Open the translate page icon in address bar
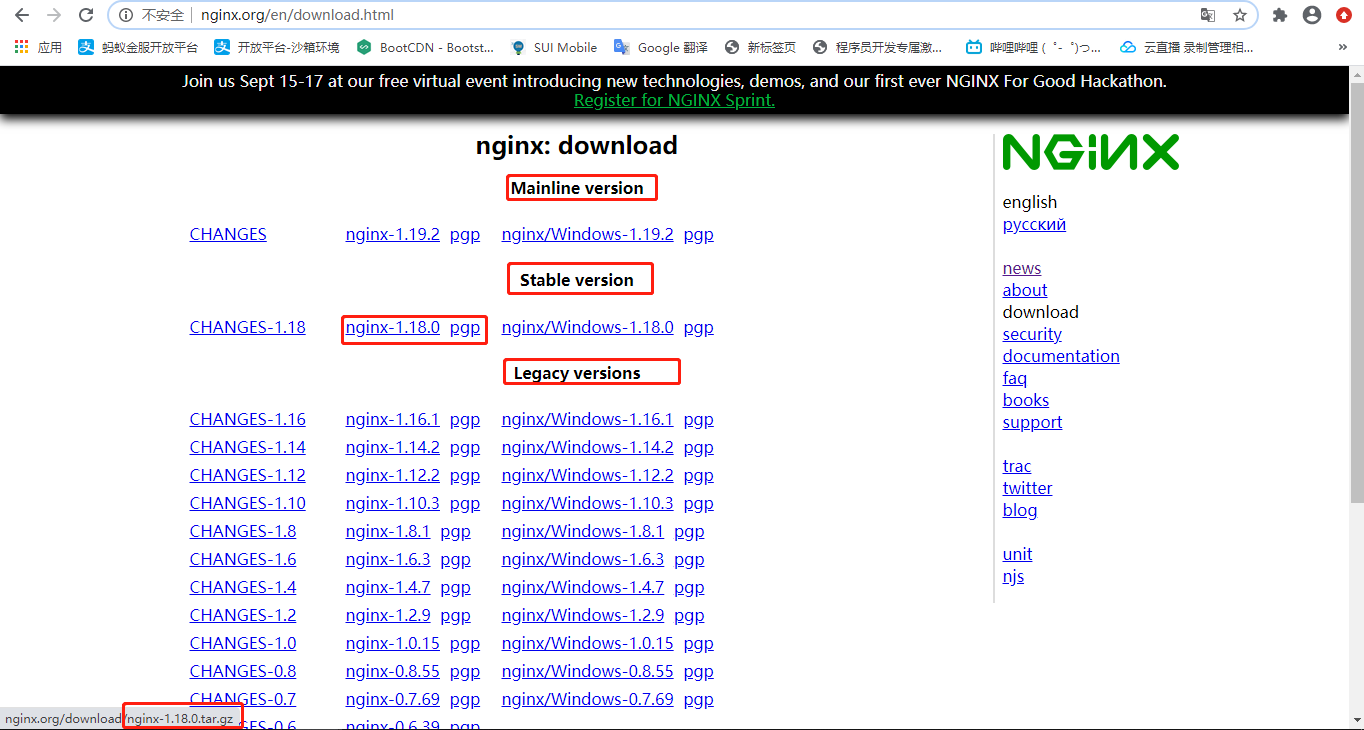Image resolution: width=1364 pixels, height=730 pixels. 1208,15
